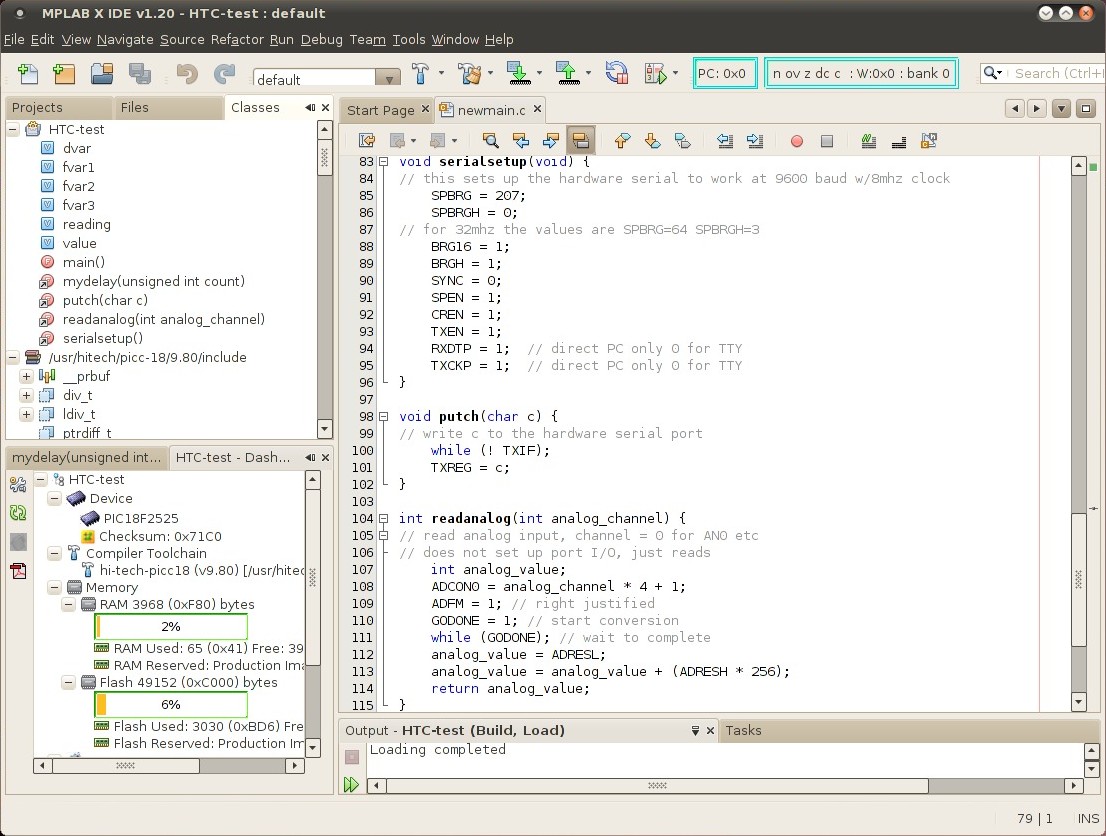Screen dimensions: 1106x836
Task: Click the Open Project folder icon
Action: click(x=102, y=73)
